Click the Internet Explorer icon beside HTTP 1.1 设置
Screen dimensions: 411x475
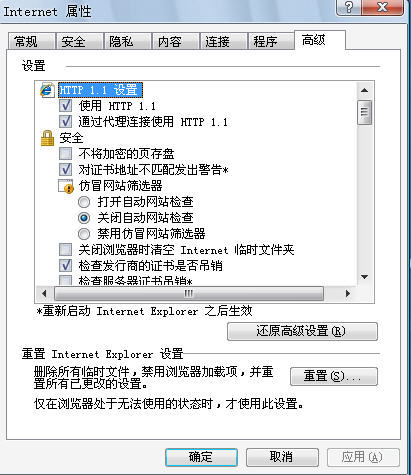tap(47, 90)
